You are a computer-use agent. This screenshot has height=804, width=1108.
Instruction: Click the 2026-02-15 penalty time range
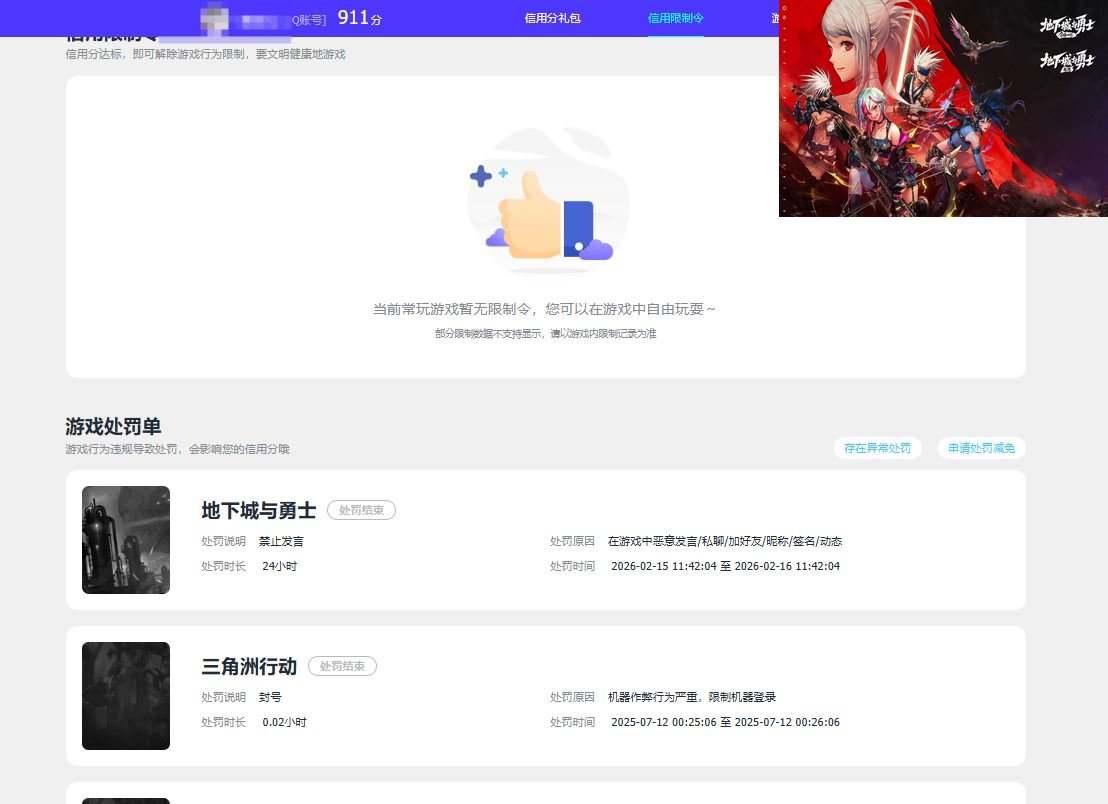[725, 566]
